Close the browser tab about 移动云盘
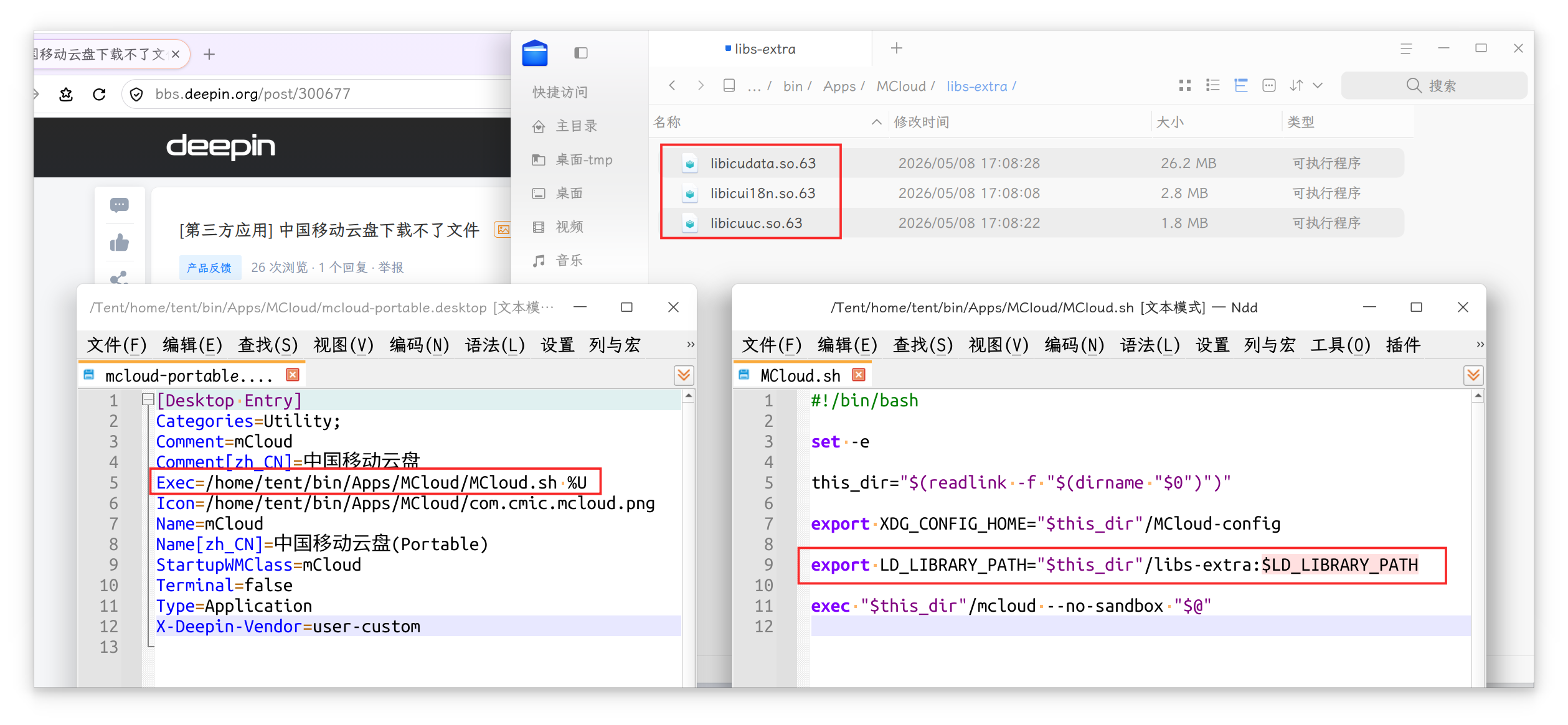Screen dimensions: 1568x725 coord(176,54)
